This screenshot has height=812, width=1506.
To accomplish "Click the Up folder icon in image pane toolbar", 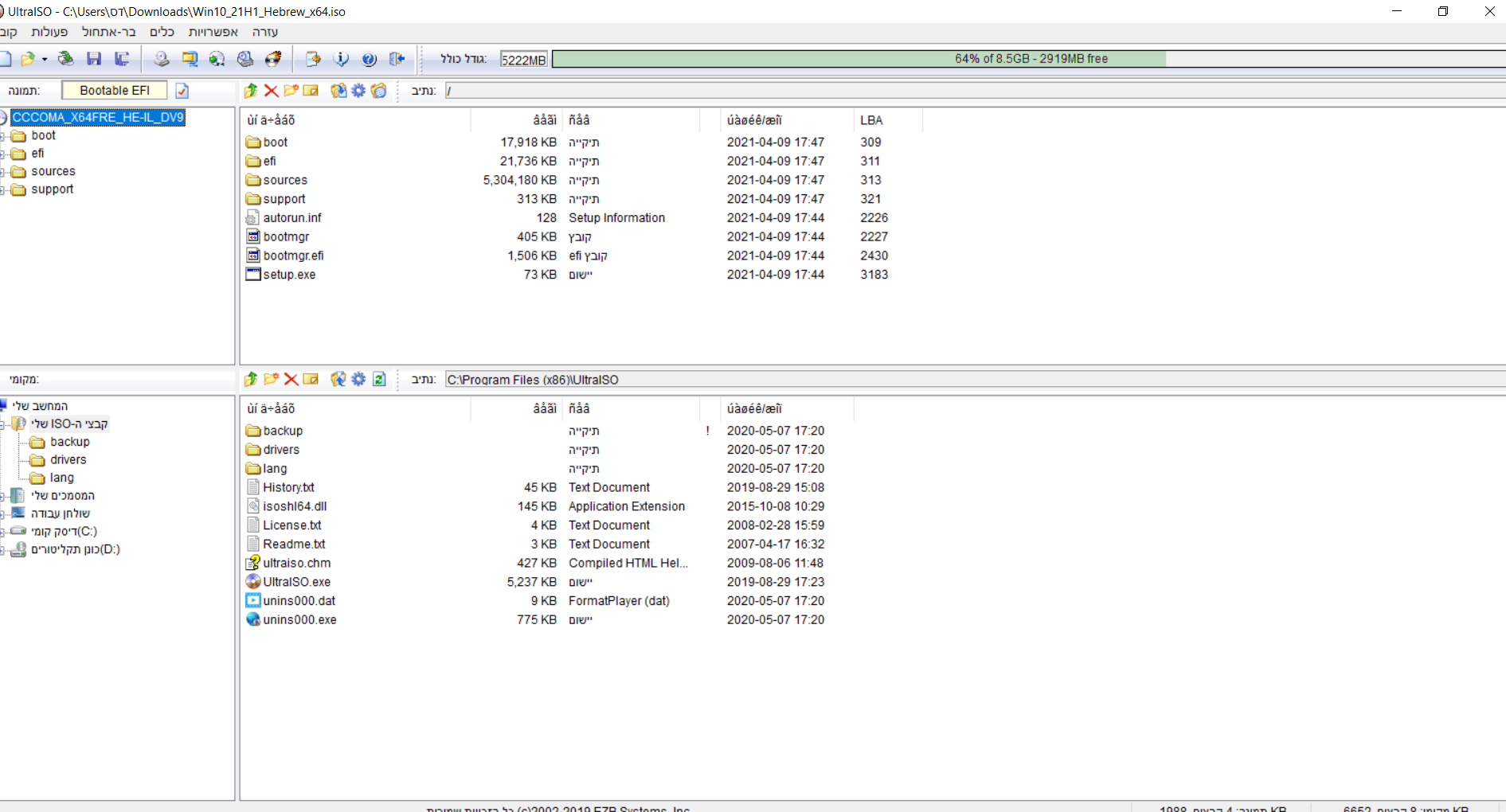I will 251,91.
